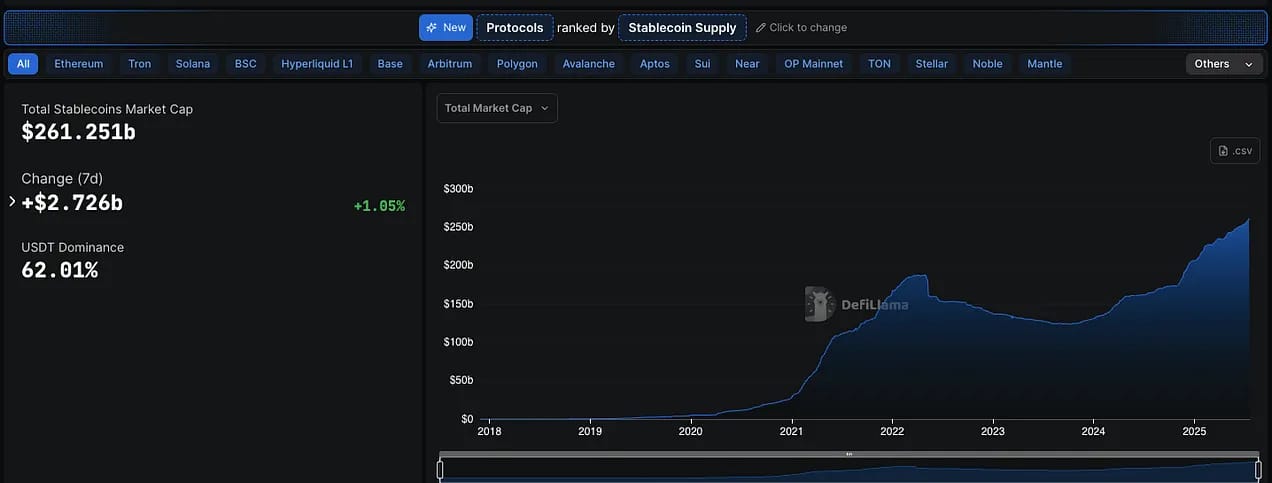Filter by Noble chain
Screen dimensions: 1272x483
click(988, 64)
